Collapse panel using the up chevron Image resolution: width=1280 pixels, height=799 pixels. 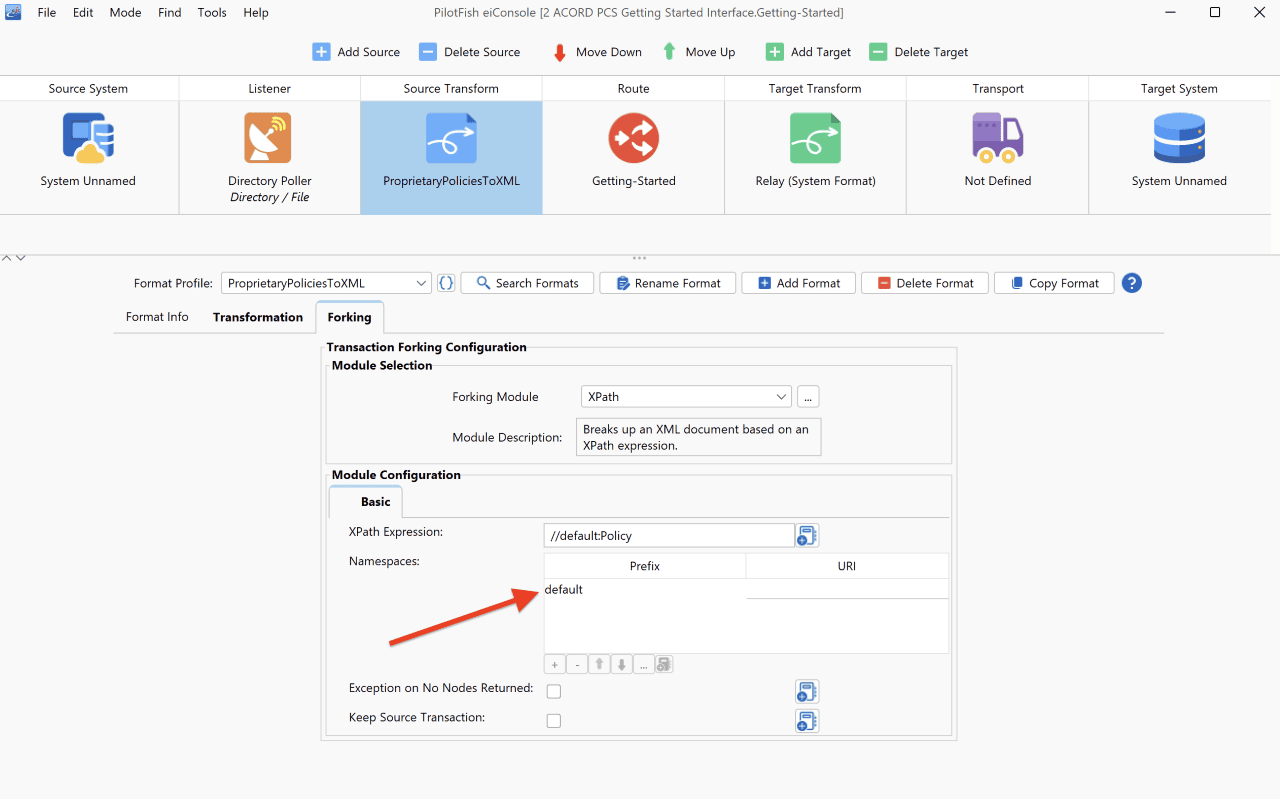[x=6, y=258]
